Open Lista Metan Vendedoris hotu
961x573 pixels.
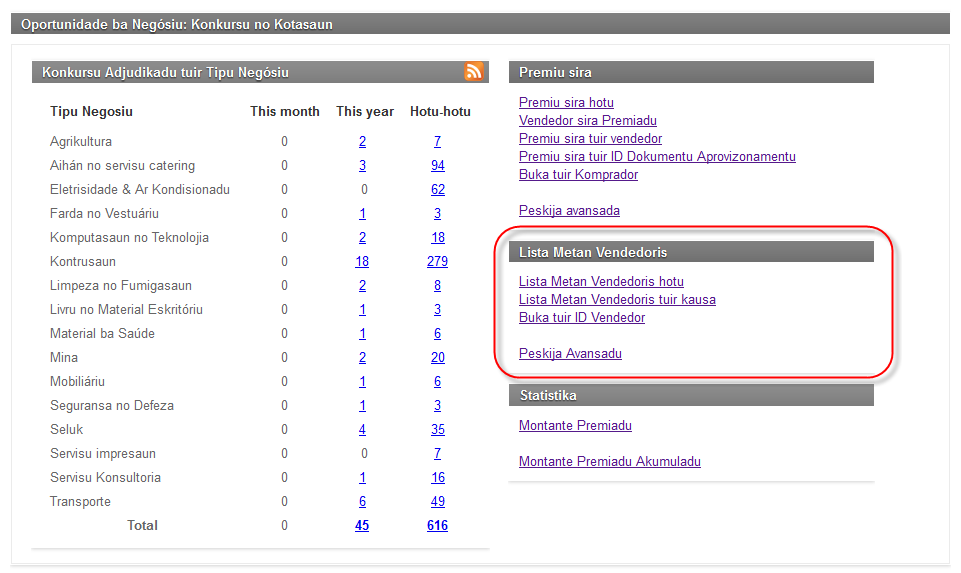601,282
